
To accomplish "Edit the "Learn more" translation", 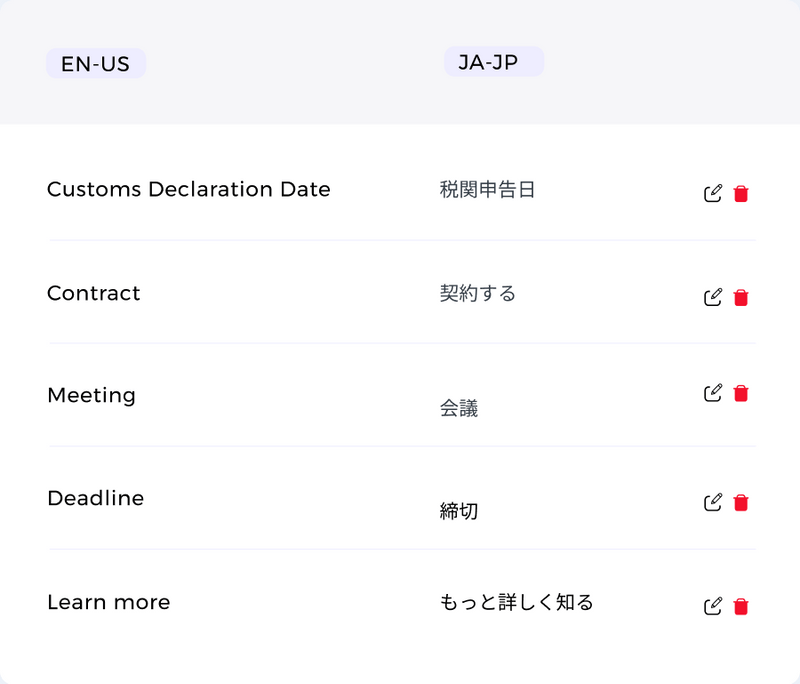I will pos(712,605).
